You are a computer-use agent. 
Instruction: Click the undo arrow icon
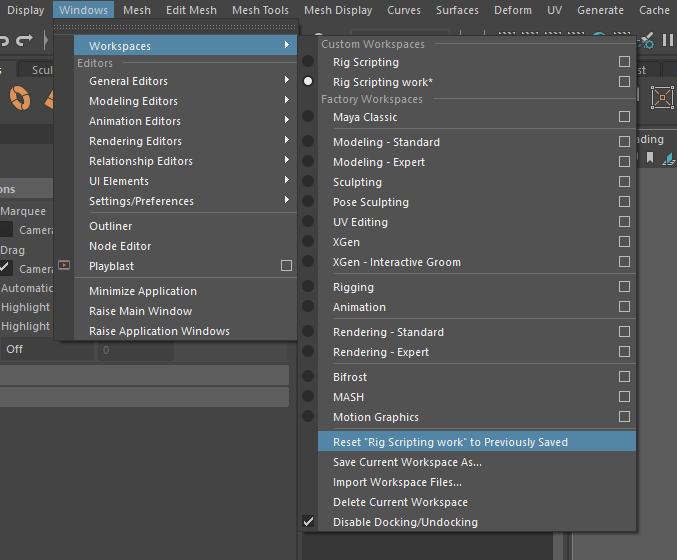coord(4,41)
